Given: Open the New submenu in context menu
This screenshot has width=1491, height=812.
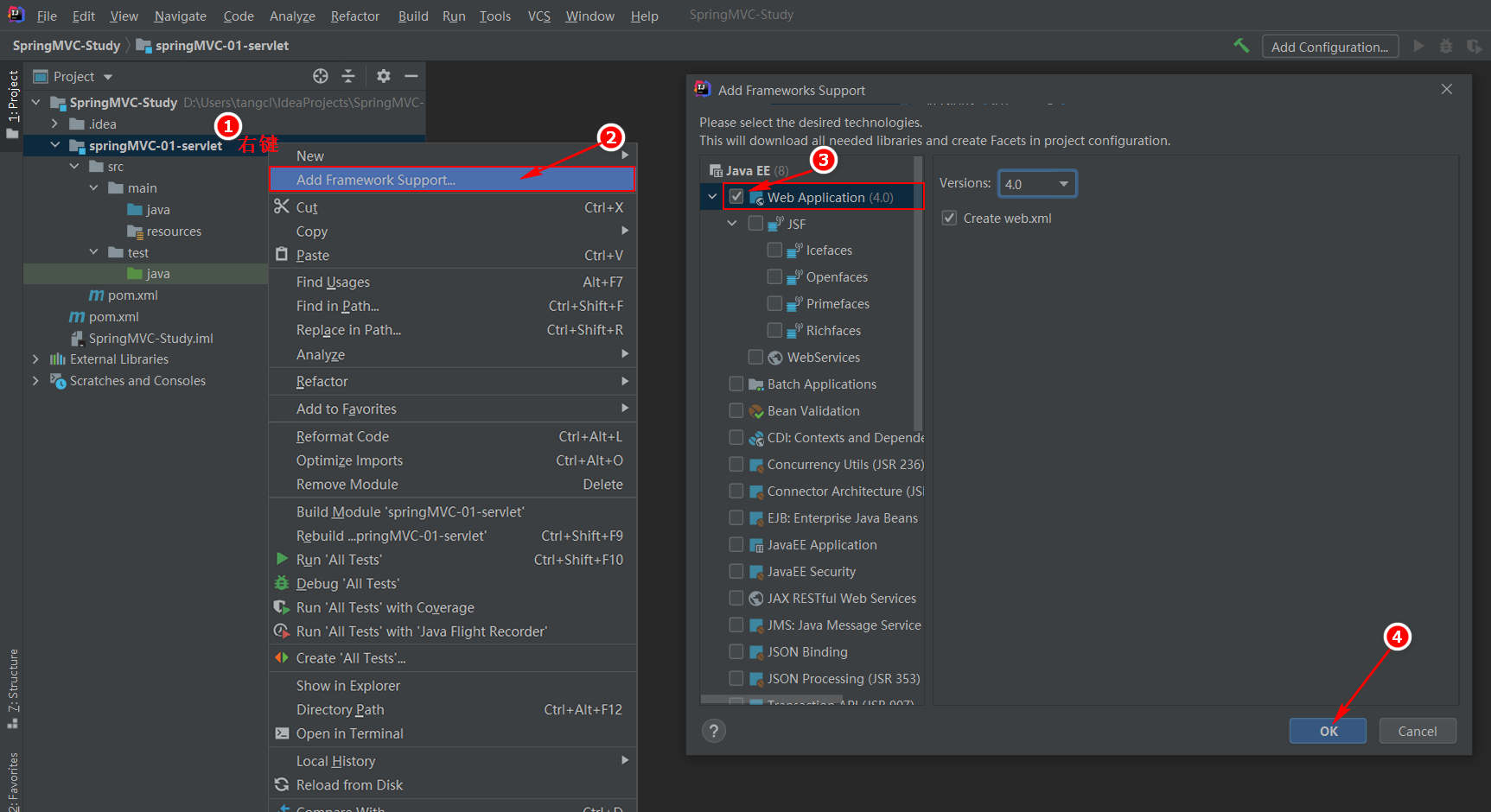Looking at the screenshot, I should coord(453,155).
